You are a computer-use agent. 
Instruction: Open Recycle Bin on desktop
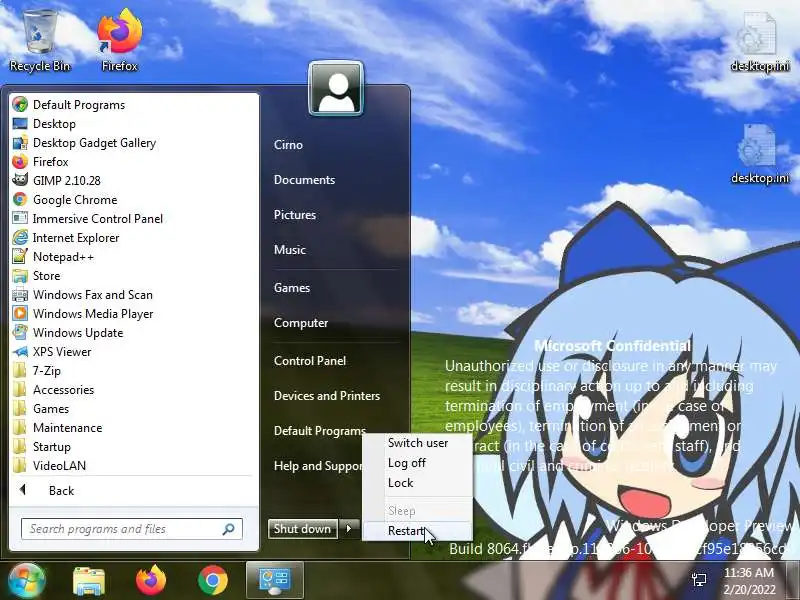coord(40,41)
